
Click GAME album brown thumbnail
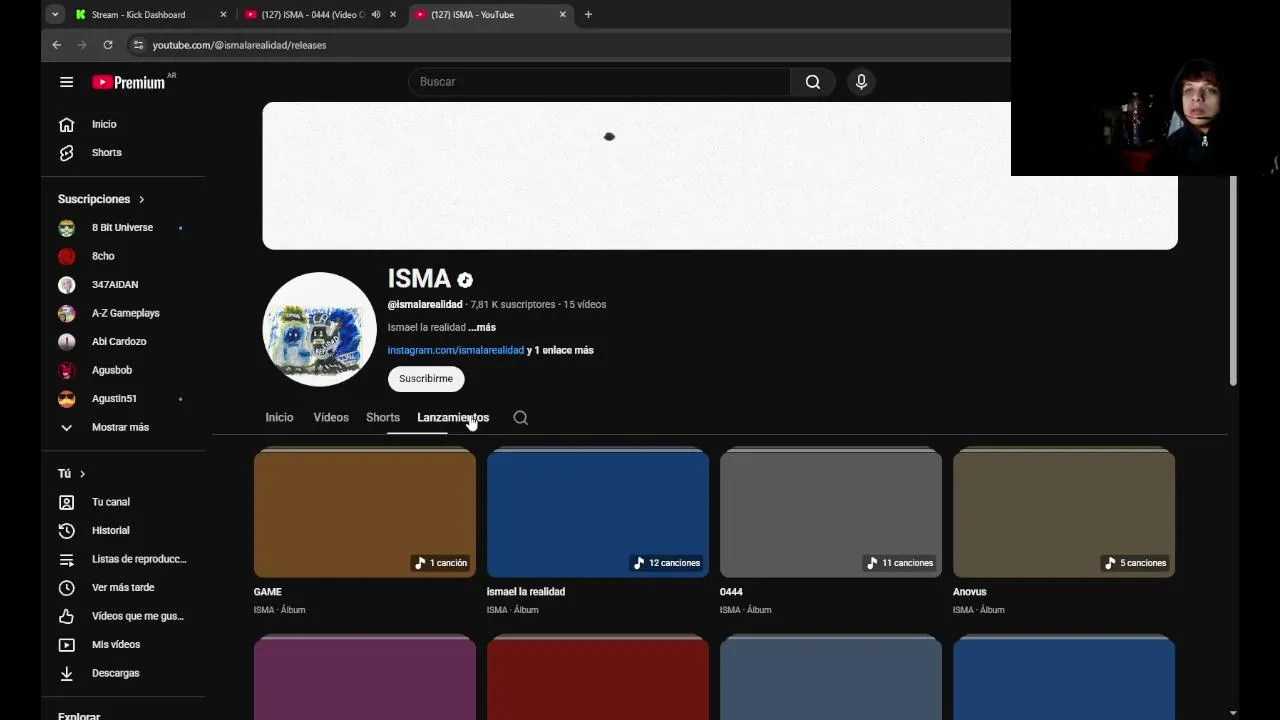coord(365,514)
